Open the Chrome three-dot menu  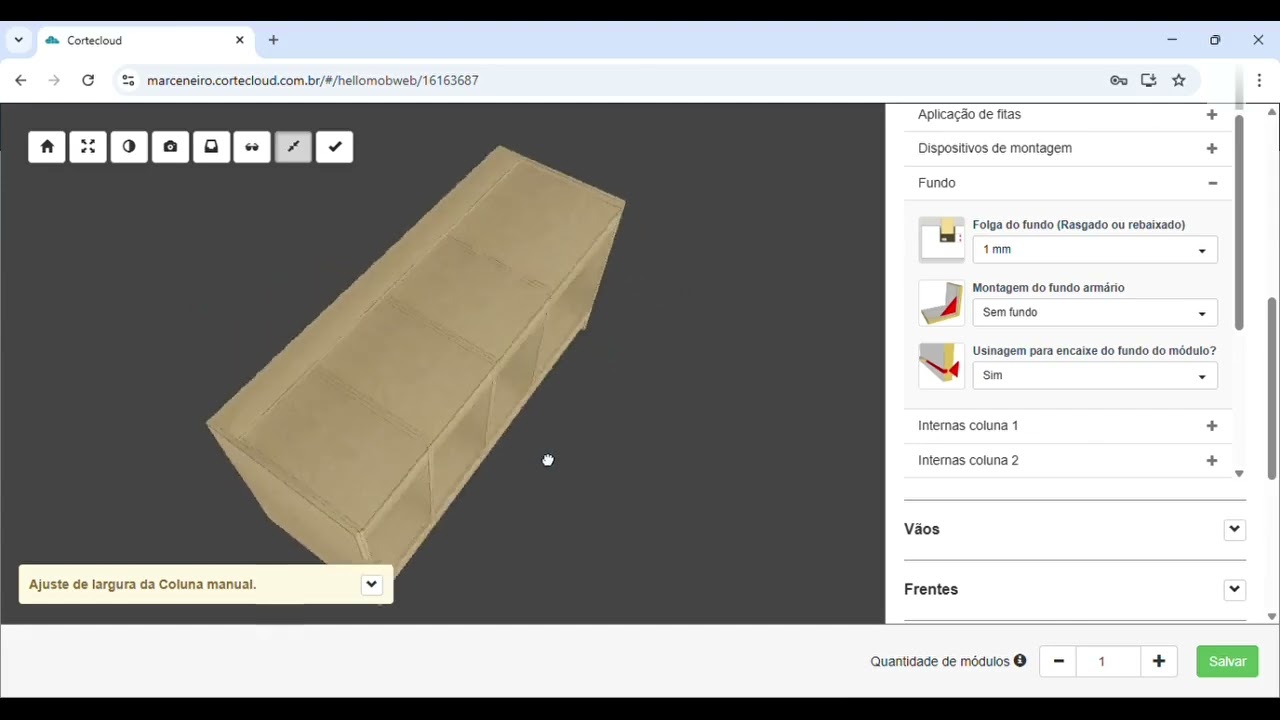tap(1259, 81)
